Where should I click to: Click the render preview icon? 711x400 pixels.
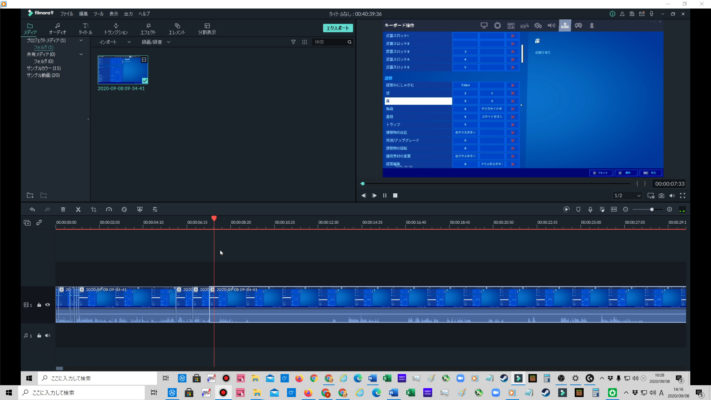pyautogui.click(x=566, y=210)
